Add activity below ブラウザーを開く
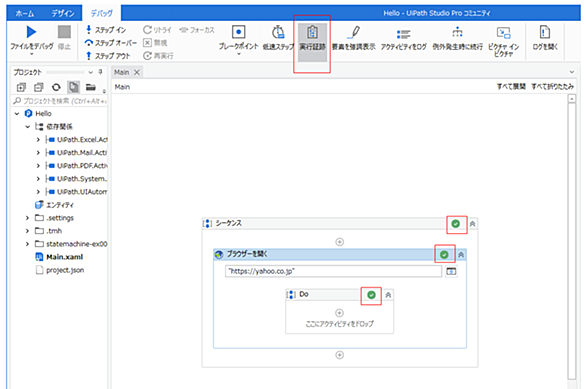The width and height of the screenshot is (586, 389). [339, 355]
